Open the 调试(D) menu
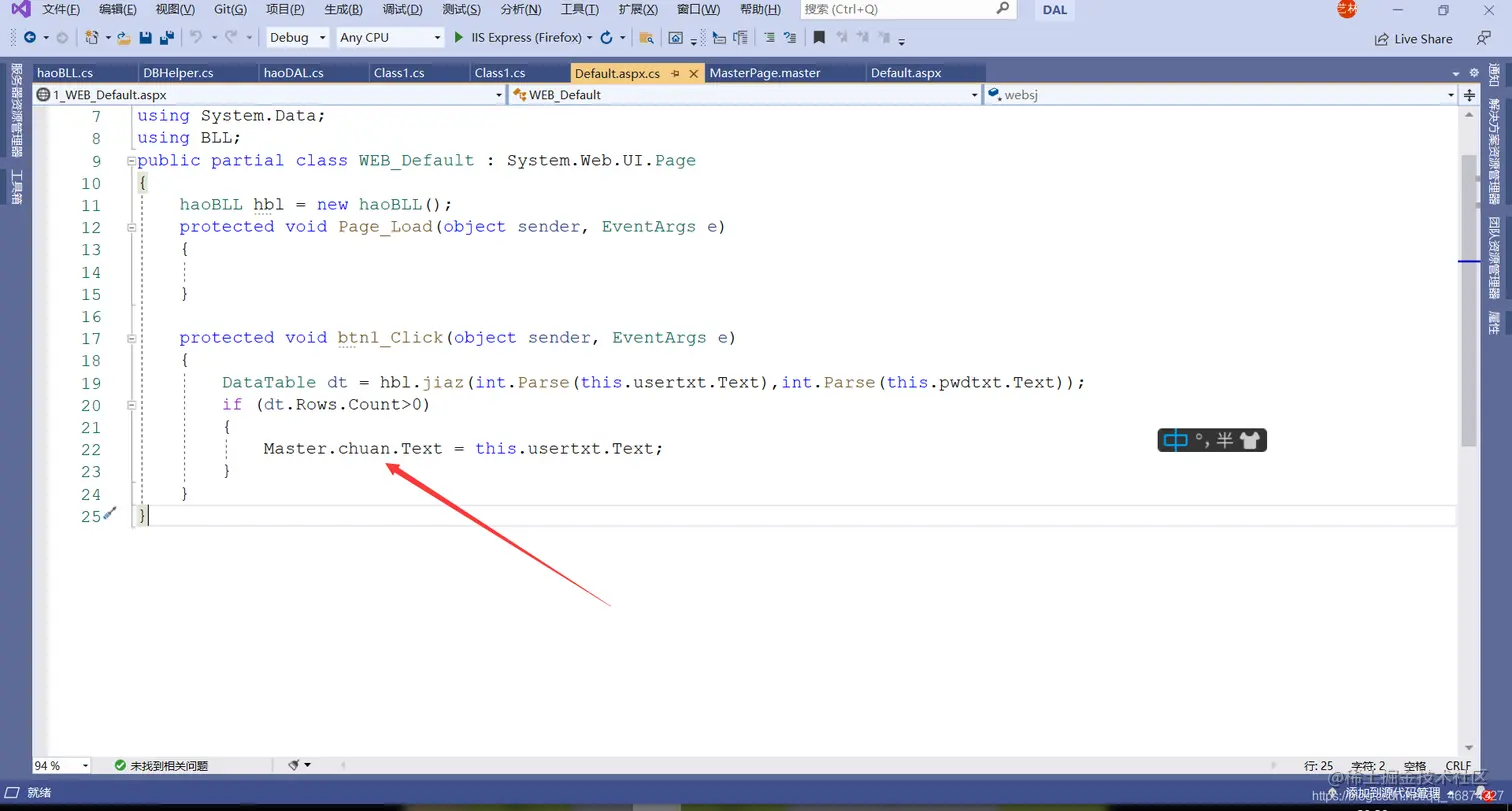This screenshot has width=1512, height=811. pos(402,9)
